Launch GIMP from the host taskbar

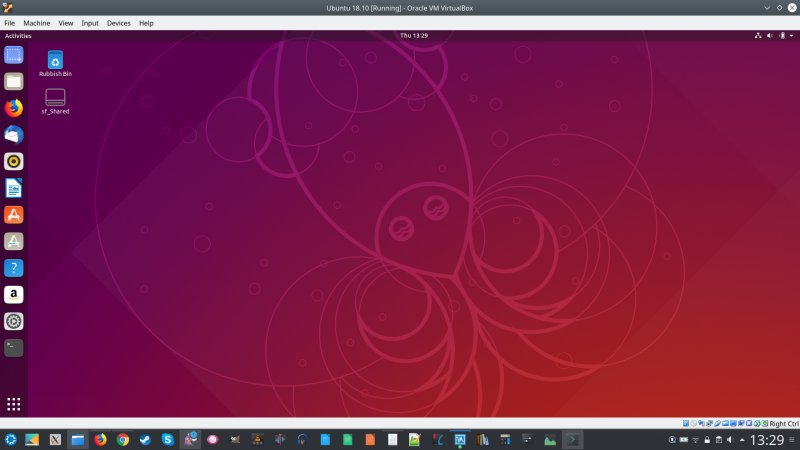[235, 439]
